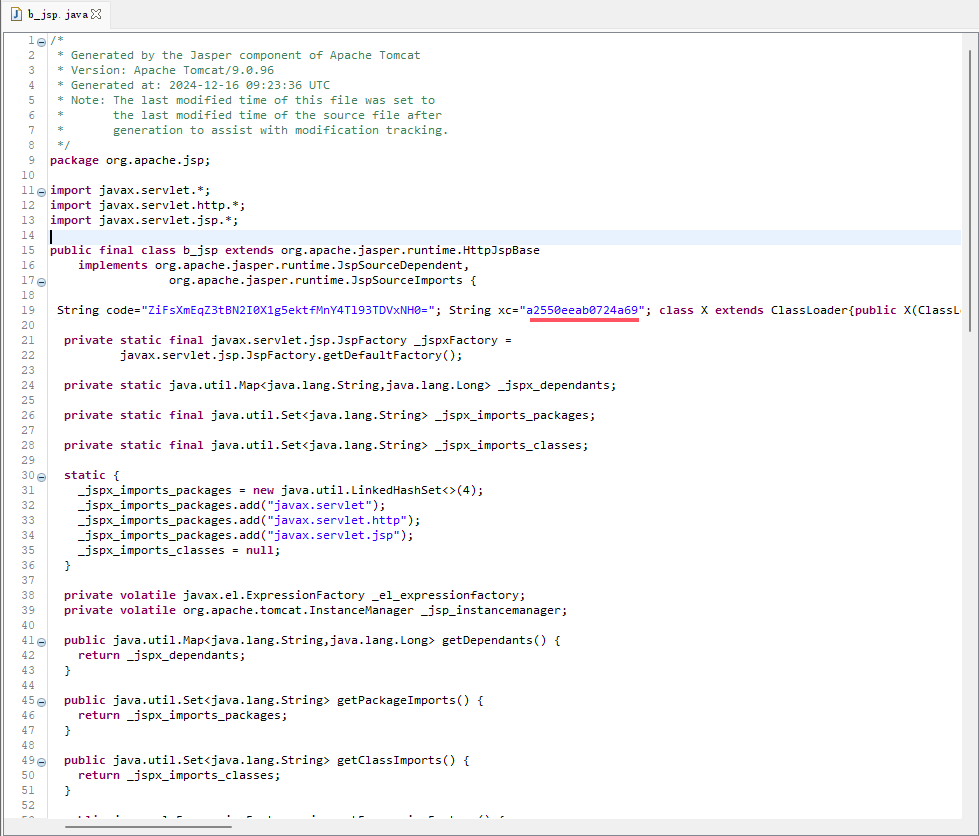Click the Java file icon on the tab
The image size is (979, 836).
click(17, 15)
